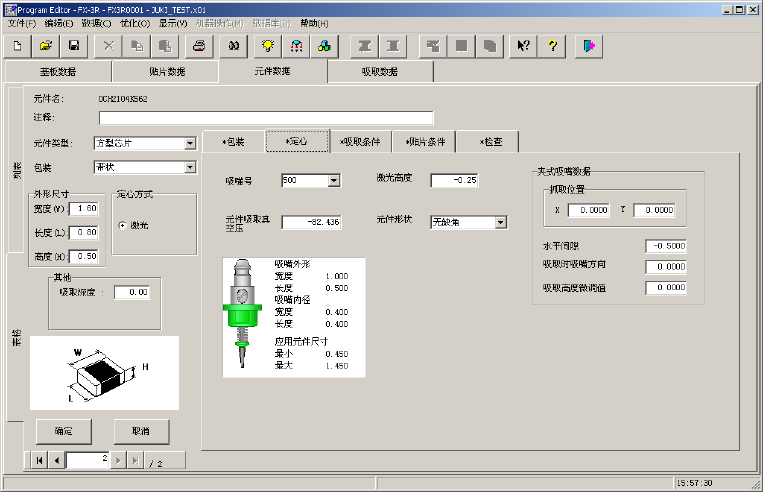Click the 注释 comment input field
This screenshot has width=763, height=492.
click(x=266, y=118)
